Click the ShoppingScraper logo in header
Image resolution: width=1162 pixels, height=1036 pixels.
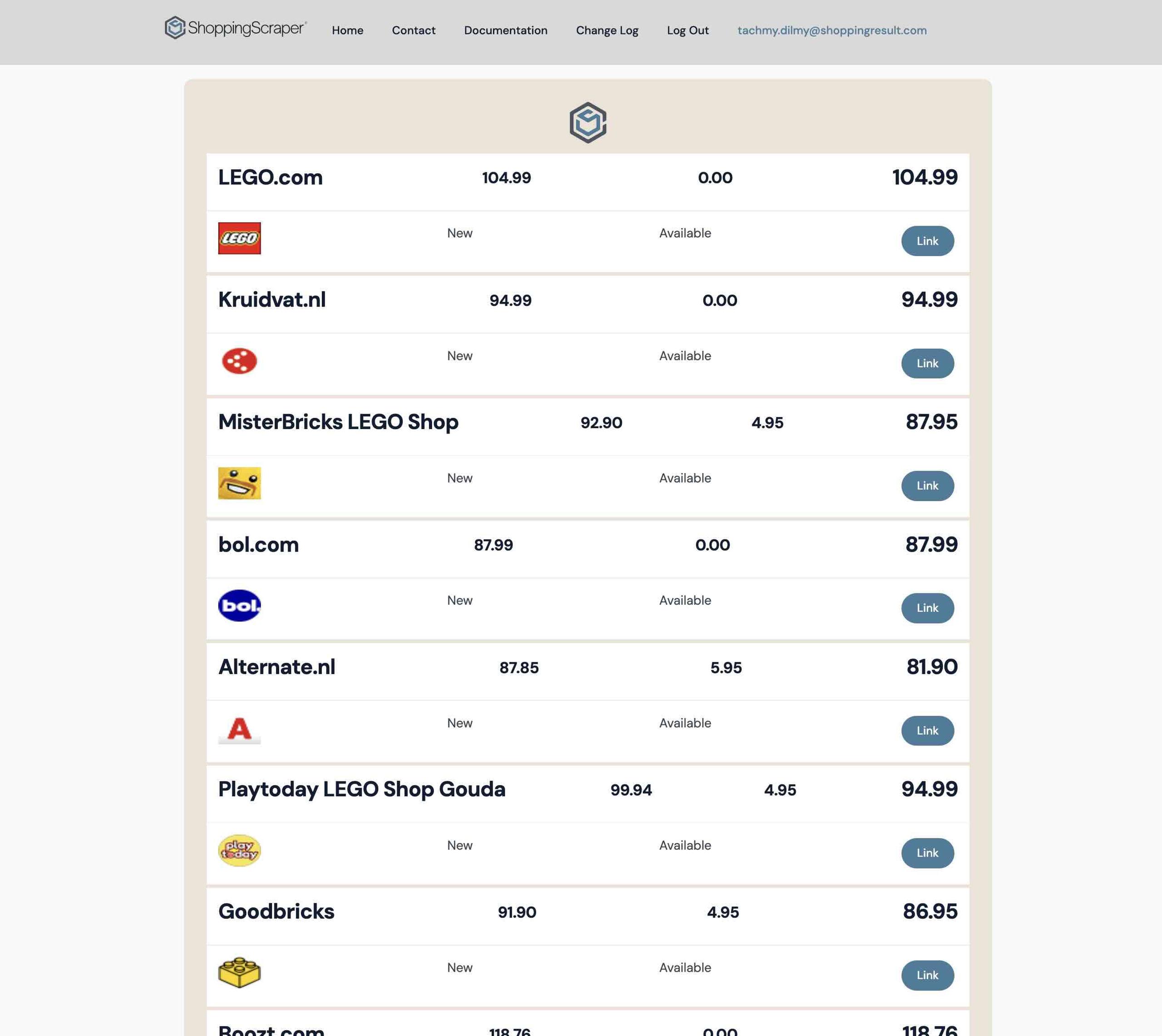(x=236, y=28)
